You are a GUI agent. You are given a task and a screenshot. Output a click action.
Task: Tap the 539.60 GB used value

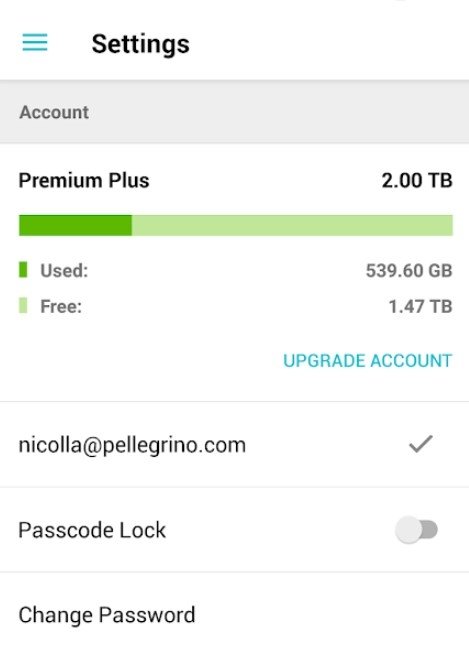pos(409,271)
